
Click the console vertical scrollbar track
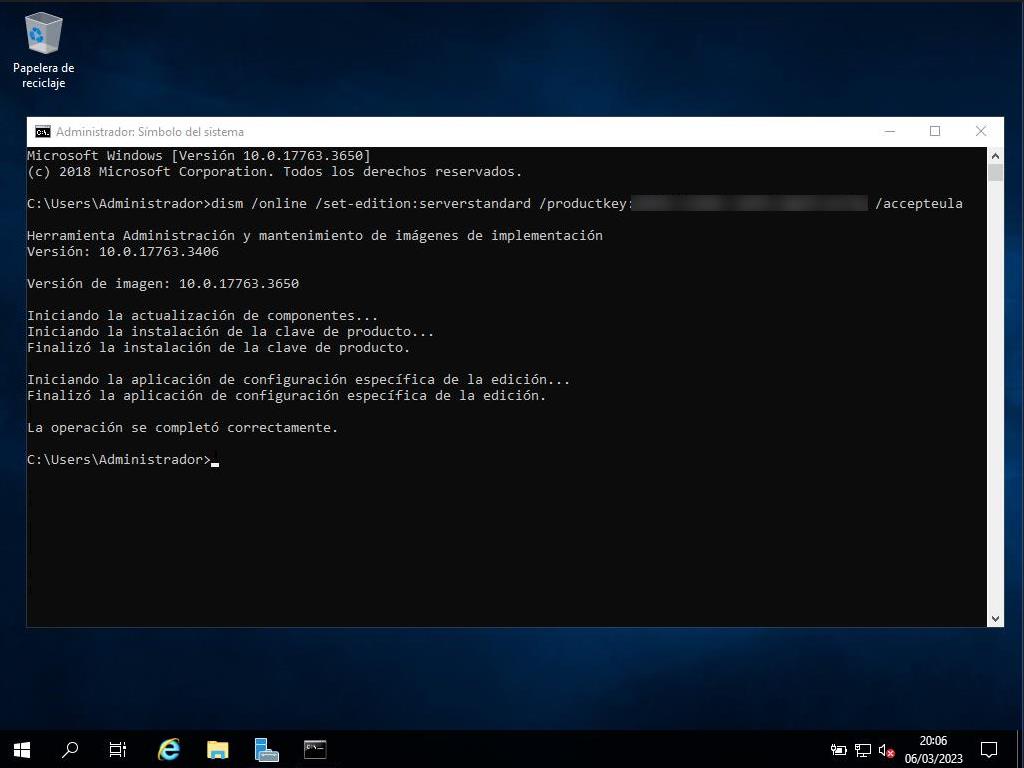995,400
